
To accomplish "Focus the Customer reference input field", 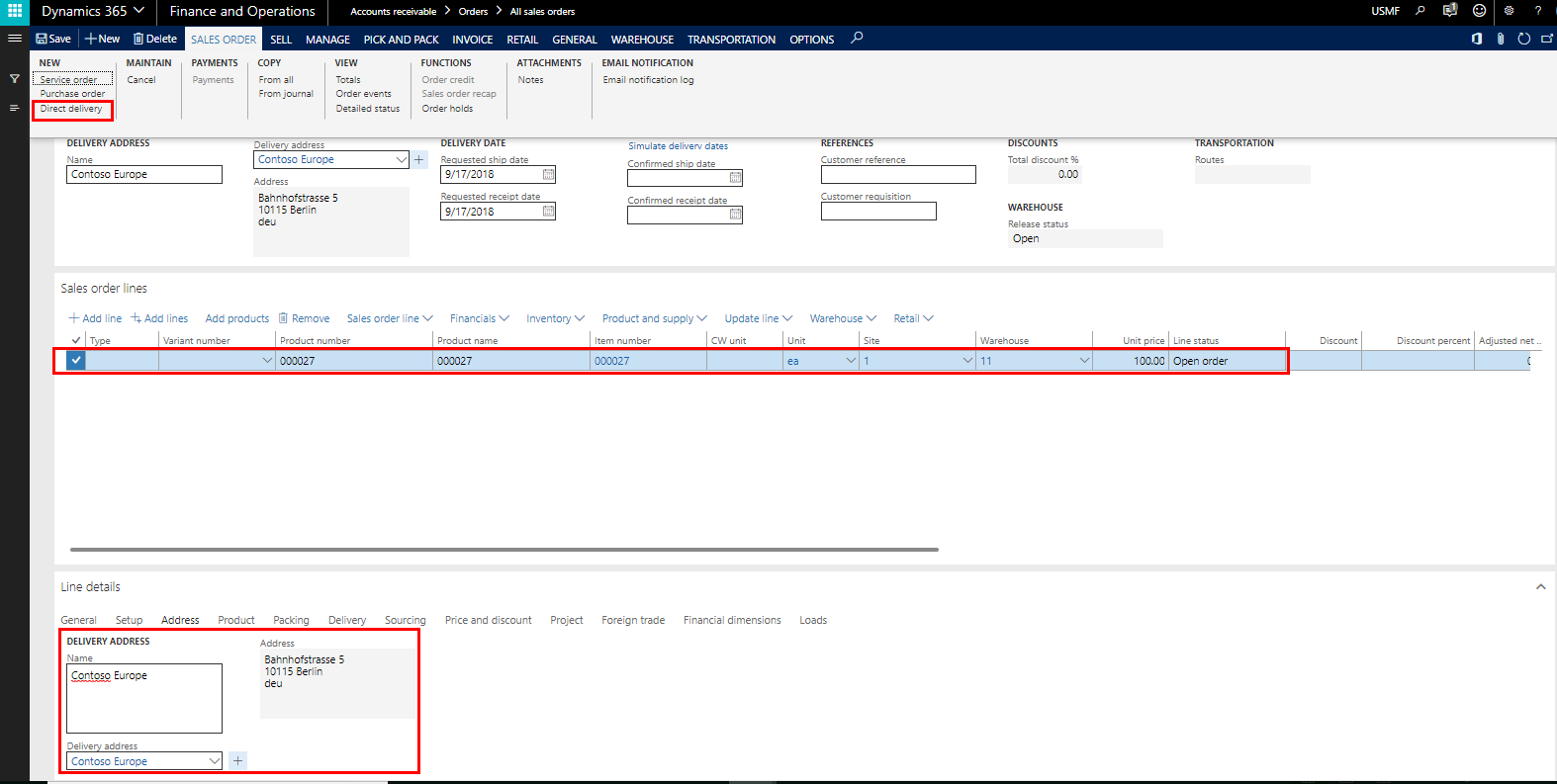I will click(898, 174).
